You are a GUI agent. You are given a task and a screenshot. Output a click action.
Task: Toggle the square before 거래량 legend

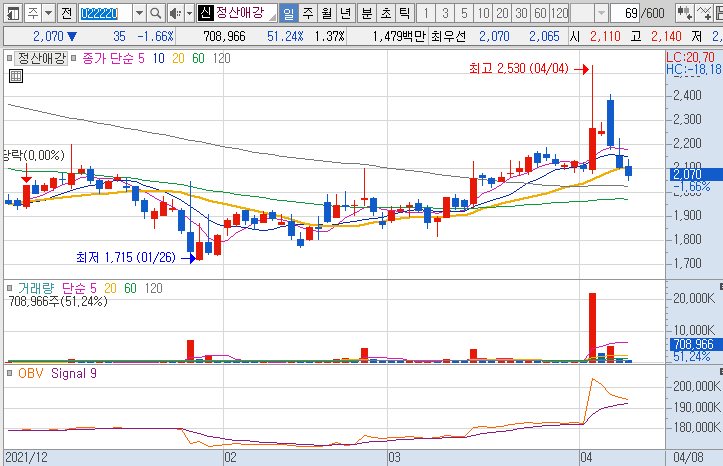click(x=9, y=289)
